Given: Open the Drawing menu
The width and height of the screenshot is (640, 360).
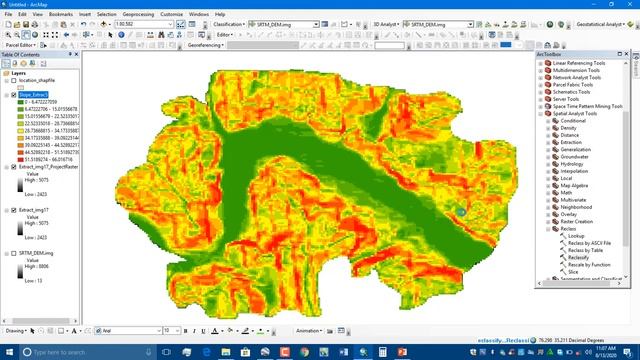Looking at the screenshot, I should coord(16,331).
